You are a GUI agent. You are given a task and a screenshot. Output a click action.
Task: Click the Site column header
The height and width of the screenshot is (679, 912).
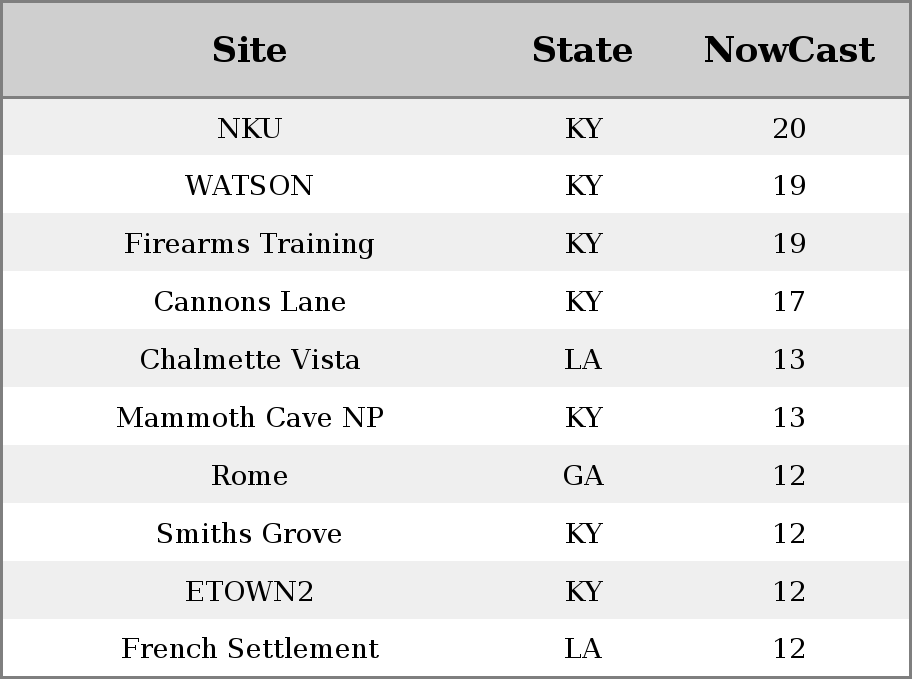coord(250,49)
